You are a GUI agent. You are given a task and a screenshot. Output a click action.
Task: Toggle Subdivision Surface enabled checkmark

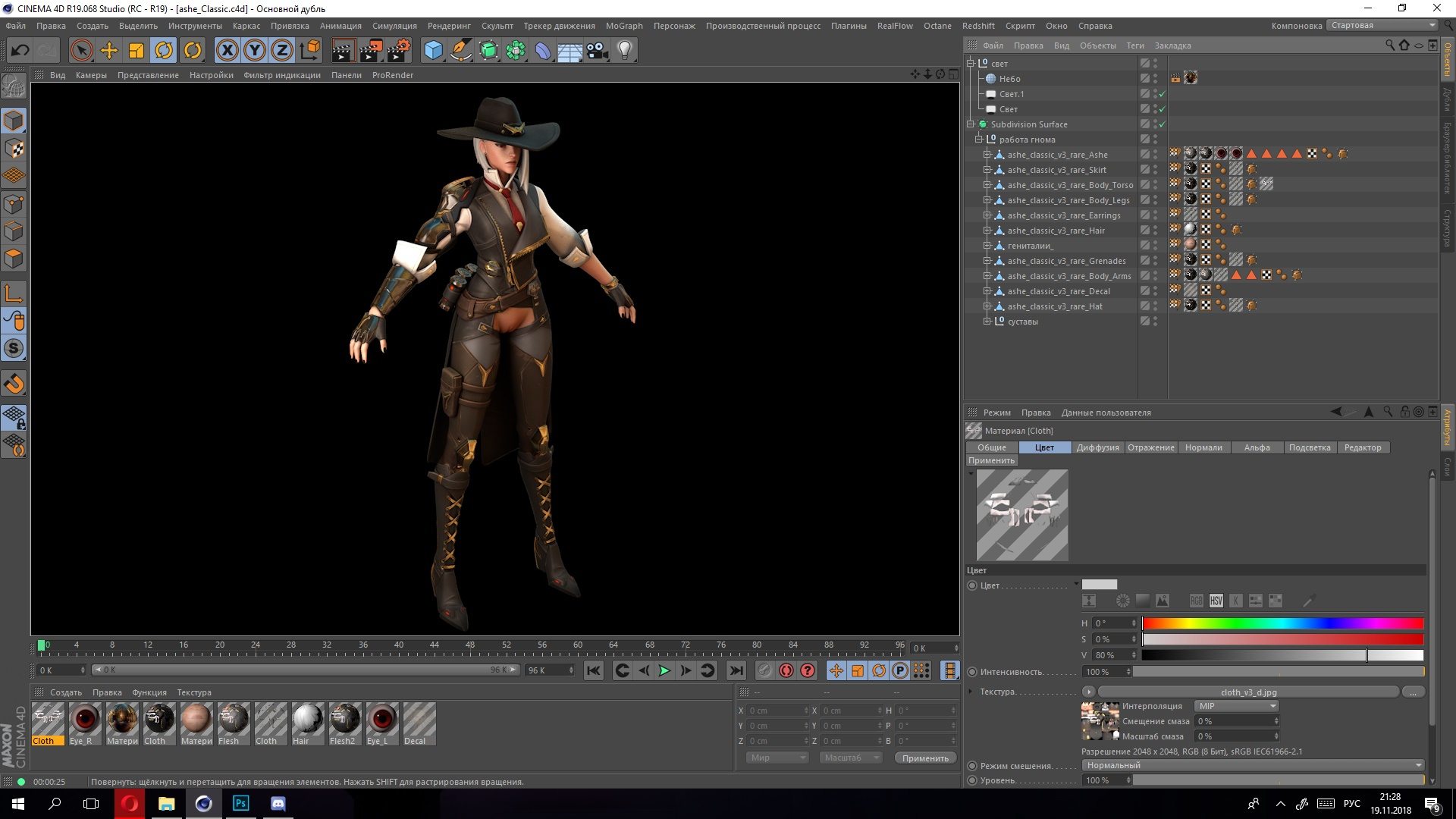(1162, 124)
